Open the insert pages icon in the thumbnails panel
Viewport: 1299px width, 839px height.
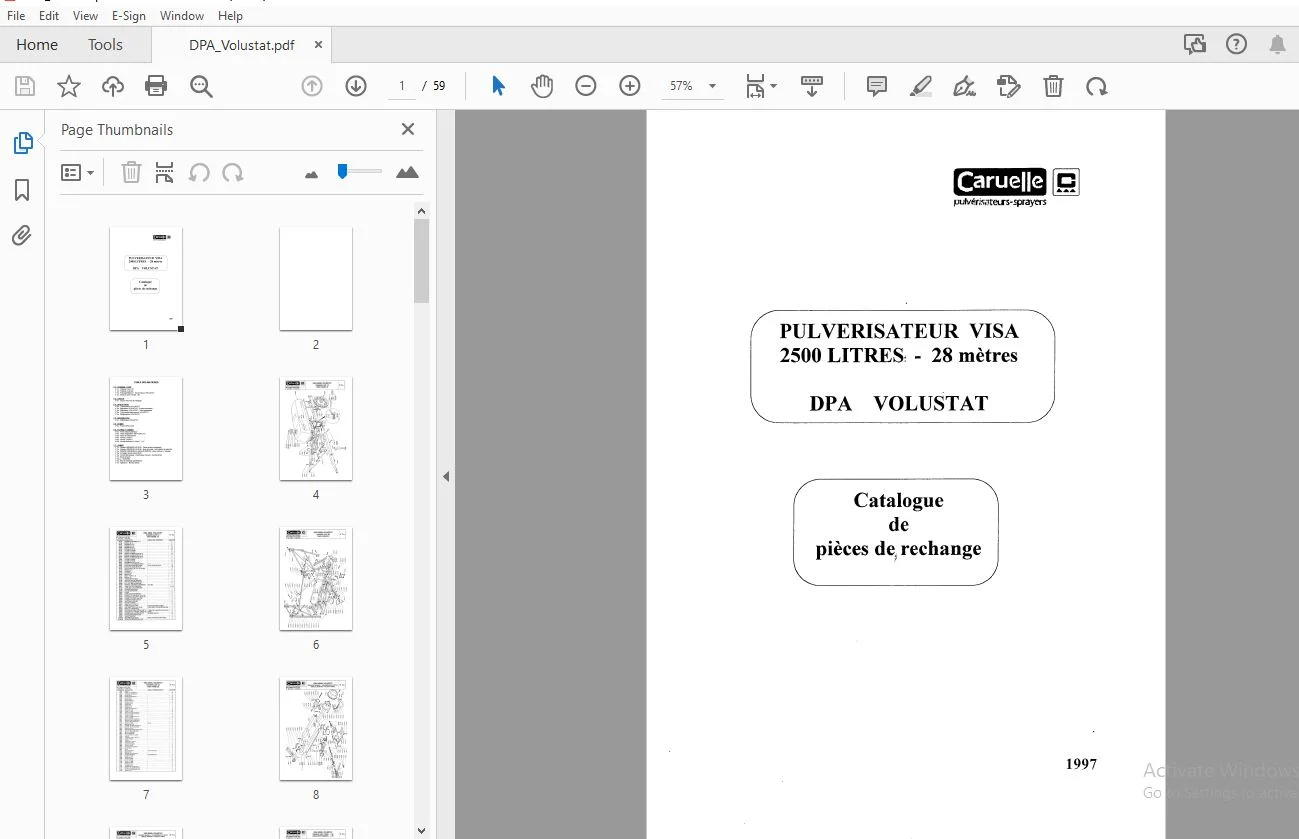click(165, 172)
